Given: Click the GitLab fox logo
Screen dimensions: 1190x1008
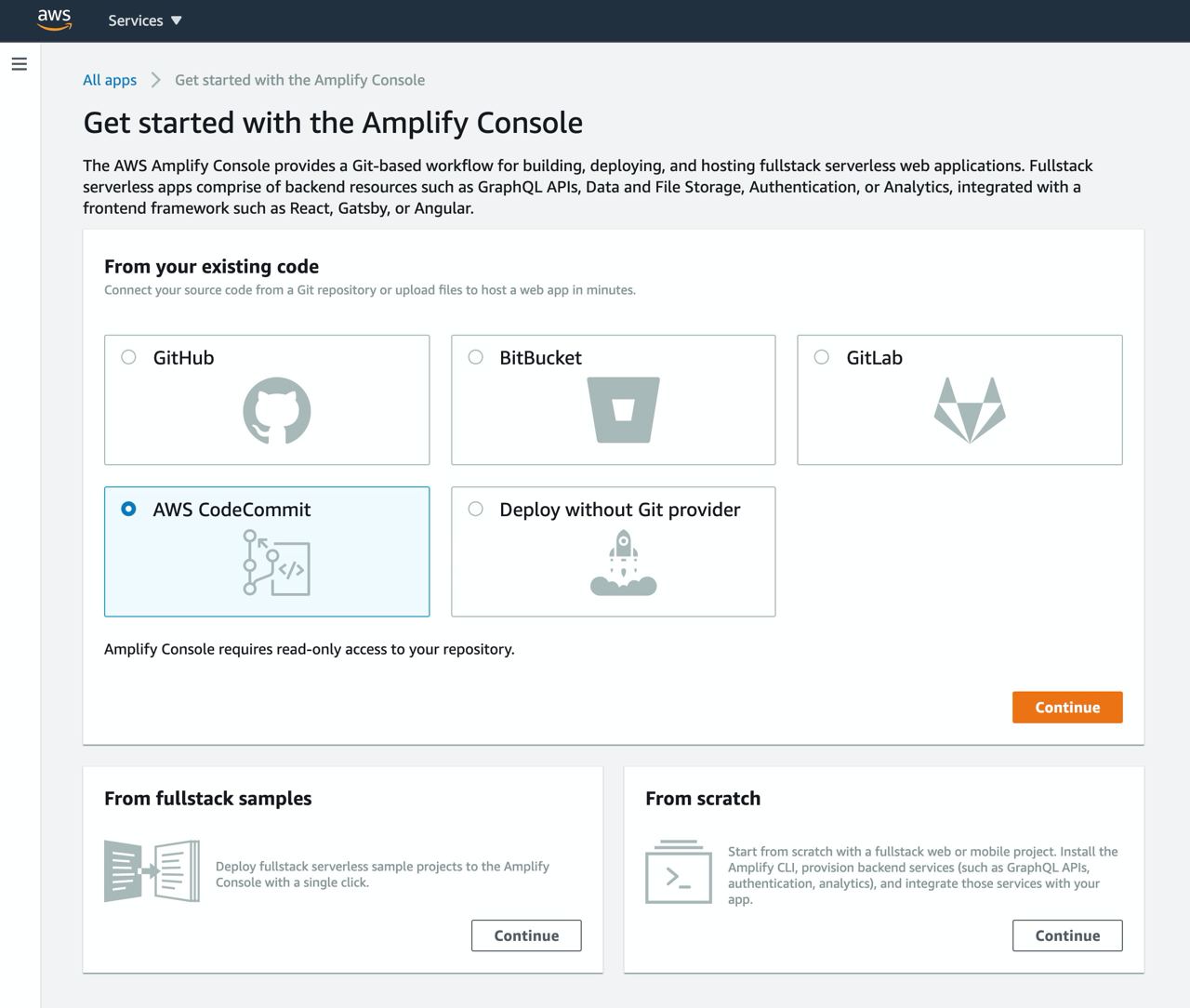Looking at the screenshot, I should click(x=969, y=410).
